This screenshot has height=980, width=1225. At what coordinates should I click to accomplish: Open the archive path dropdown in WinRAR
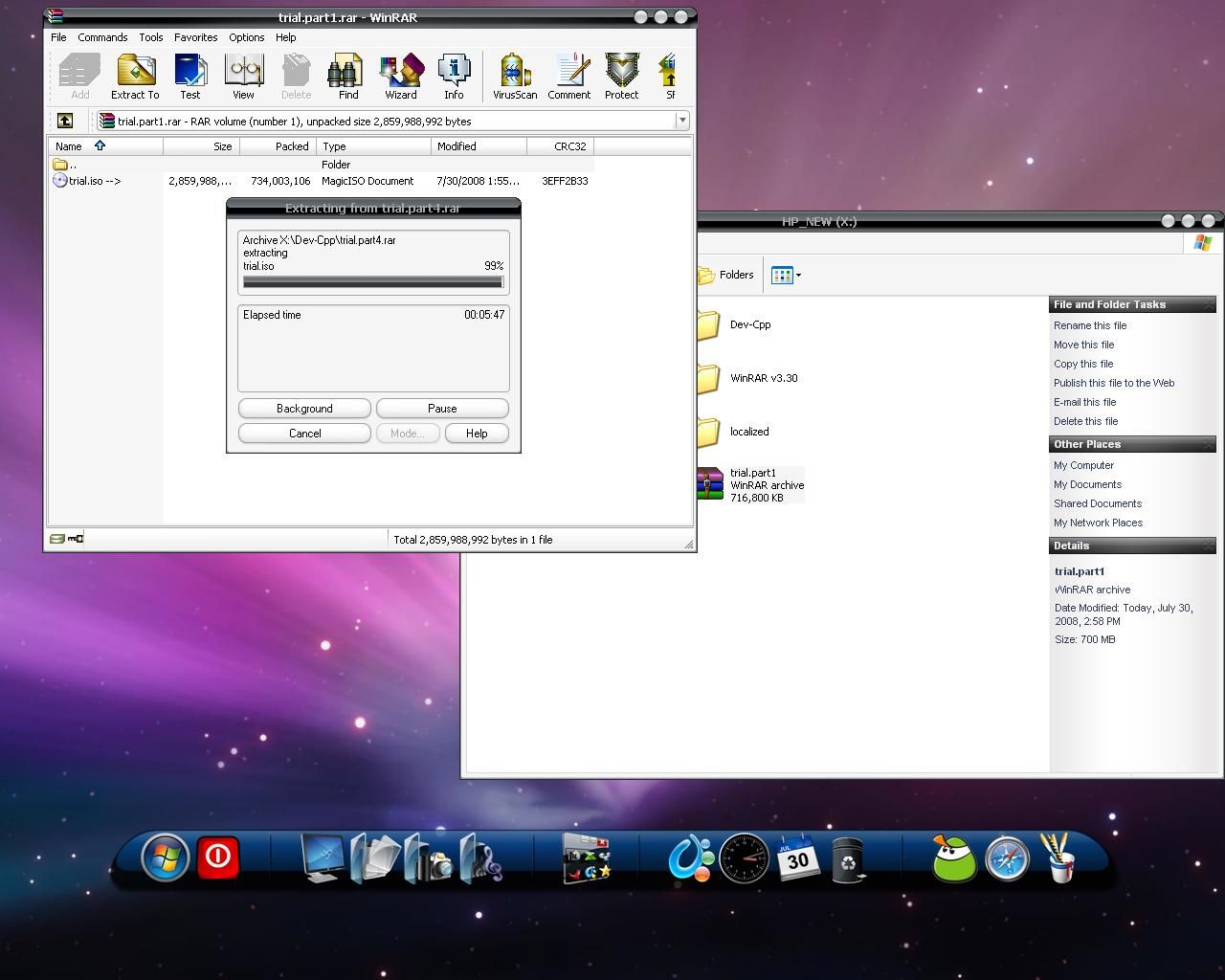tap(681, 121)
